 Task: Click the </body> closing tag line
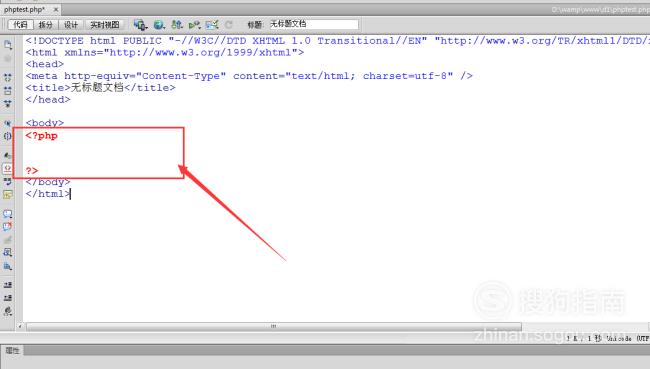48,182
